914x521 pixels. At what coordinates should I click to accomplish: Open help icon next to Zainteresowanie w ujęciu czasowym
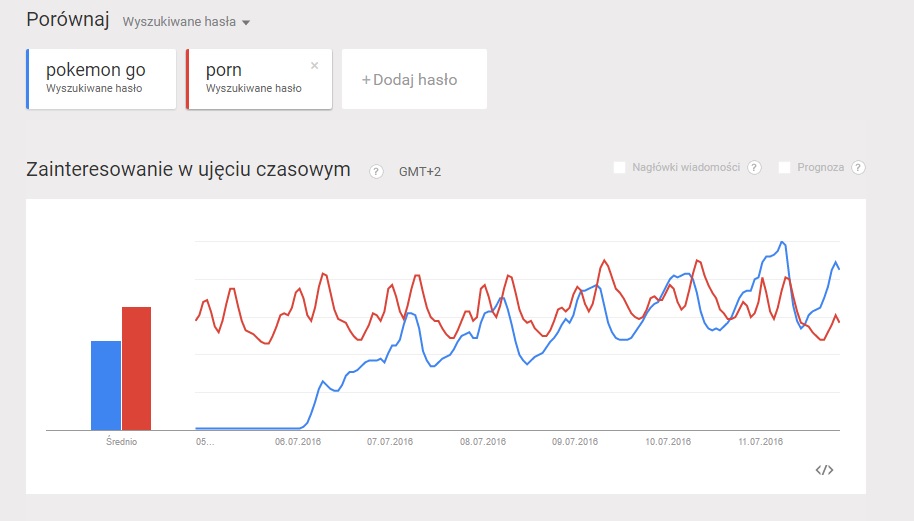(377, 171)
